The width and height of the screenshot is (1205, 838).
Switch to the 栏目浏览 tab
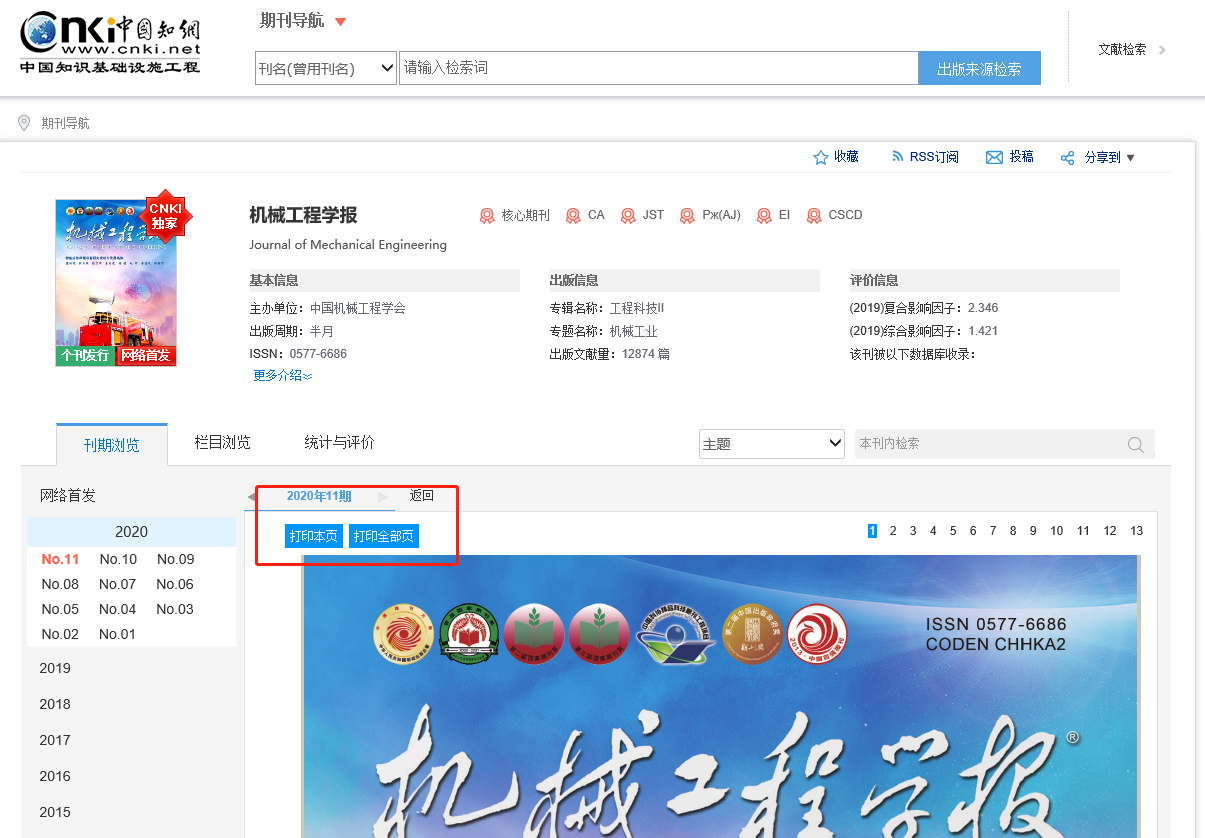point(222,442)
